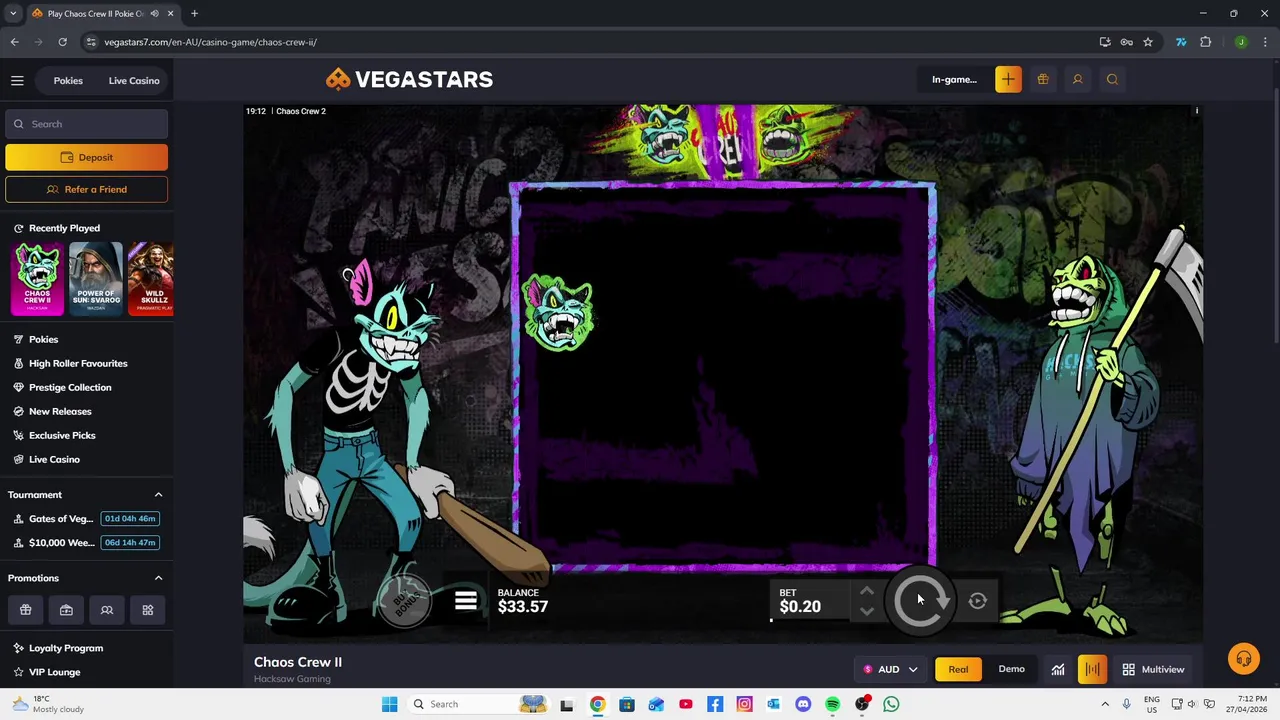Open the Live Casino header tab
The image size is (1280, 720).
click(134, 80)
